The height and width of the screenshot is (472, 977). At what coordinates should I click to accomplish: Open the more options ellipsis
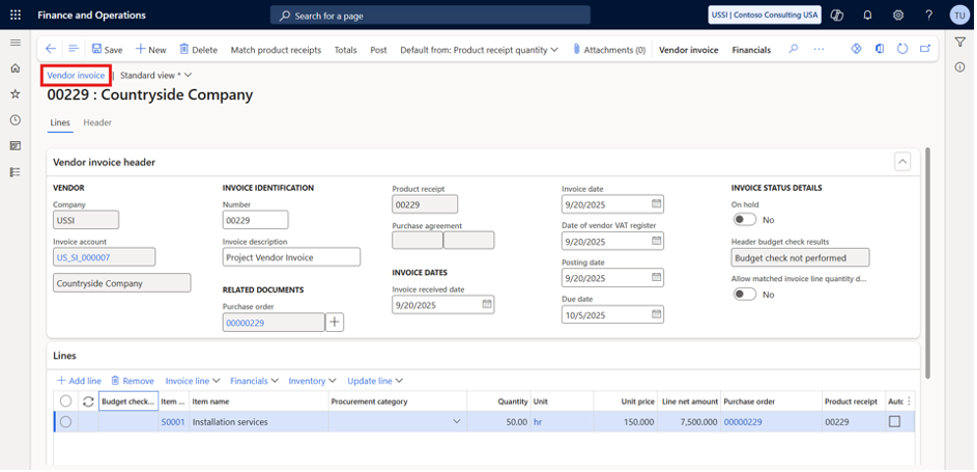pos(819,49)
